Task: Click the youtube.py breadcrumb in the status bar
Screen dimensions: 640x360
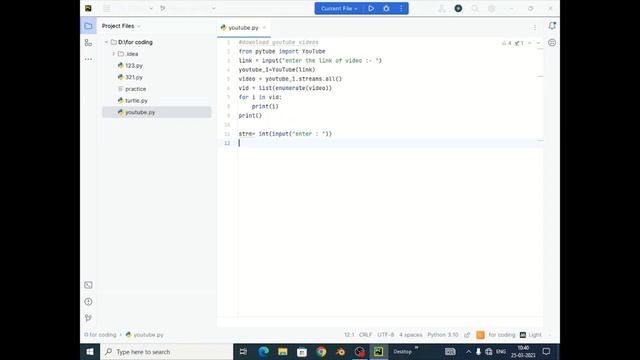Action: 145,335
